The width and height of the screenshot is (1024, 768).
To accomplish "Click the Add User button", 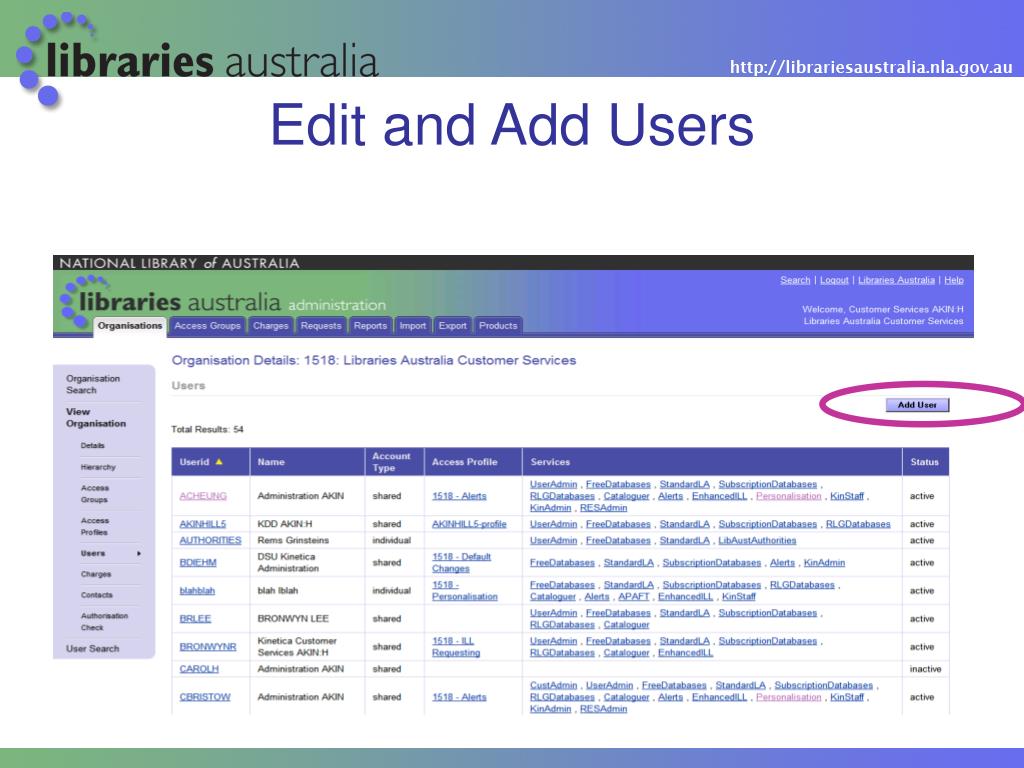I will click(917, 405).
